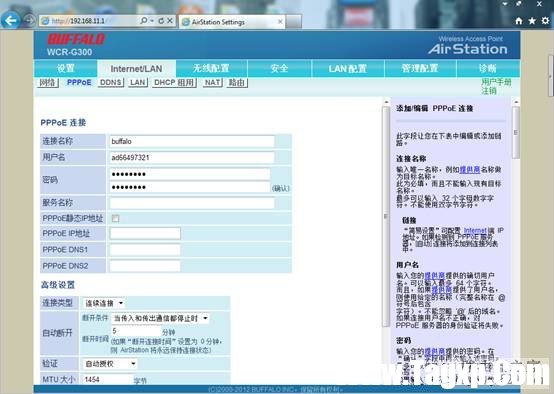Click 提供商 link under 密码 help
The height and width of the screenshot is (394, 554).
tap(435, 352)
